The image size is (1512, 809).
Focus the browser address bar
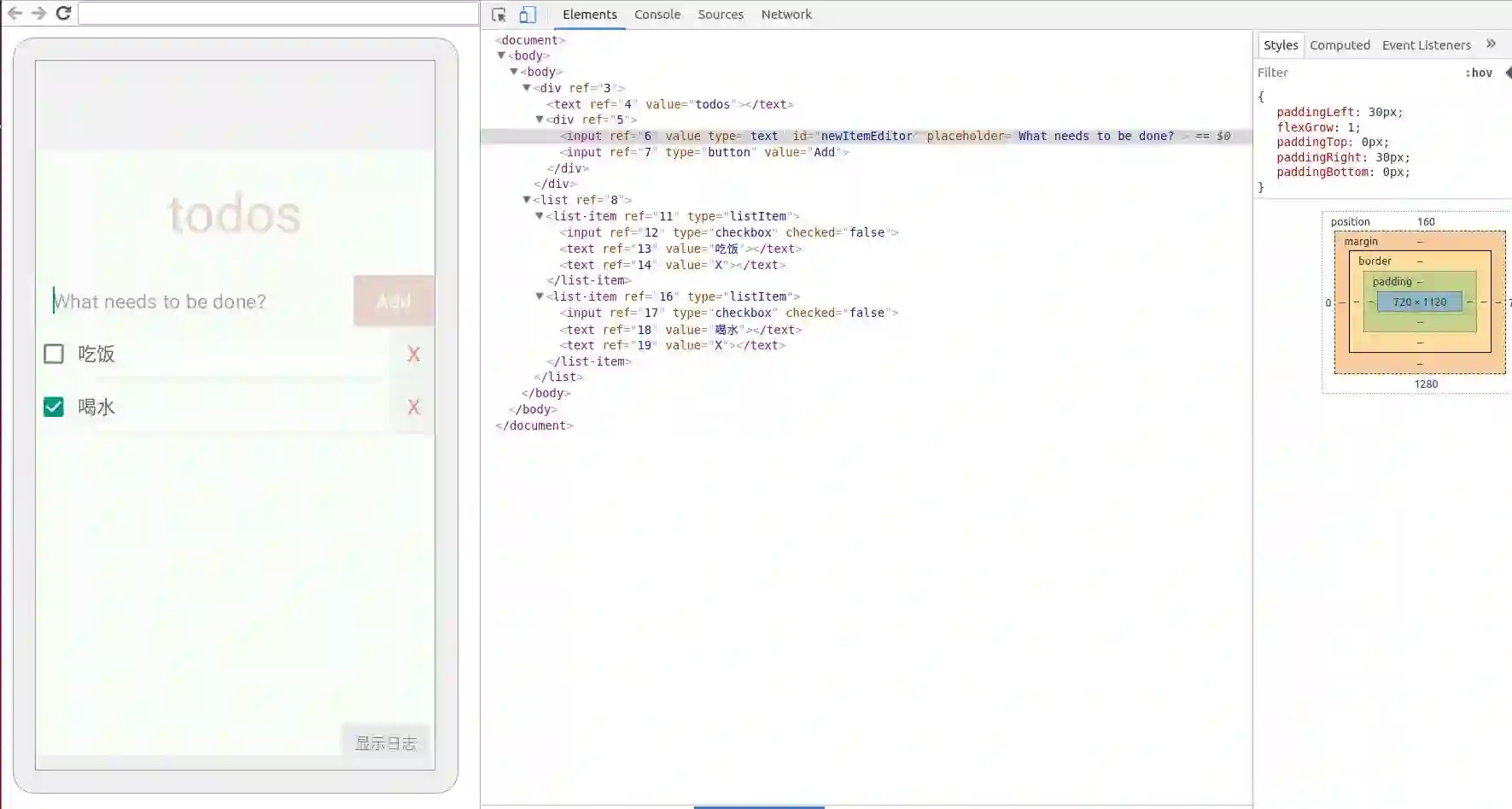(x=278, y=13)
